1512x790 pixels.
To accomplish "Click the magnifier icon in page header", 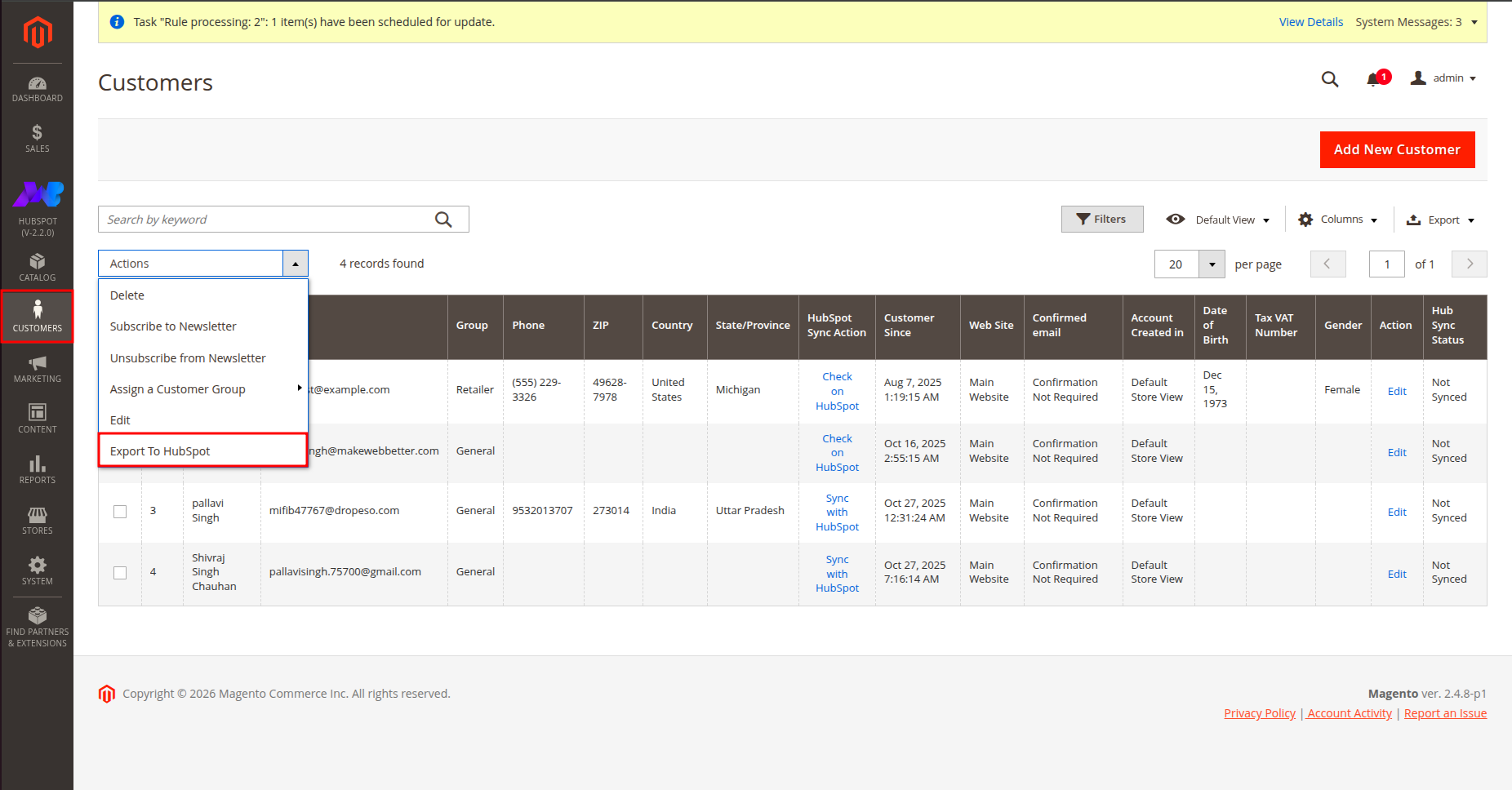I will pyautogui.click(x=1330, y=79).
